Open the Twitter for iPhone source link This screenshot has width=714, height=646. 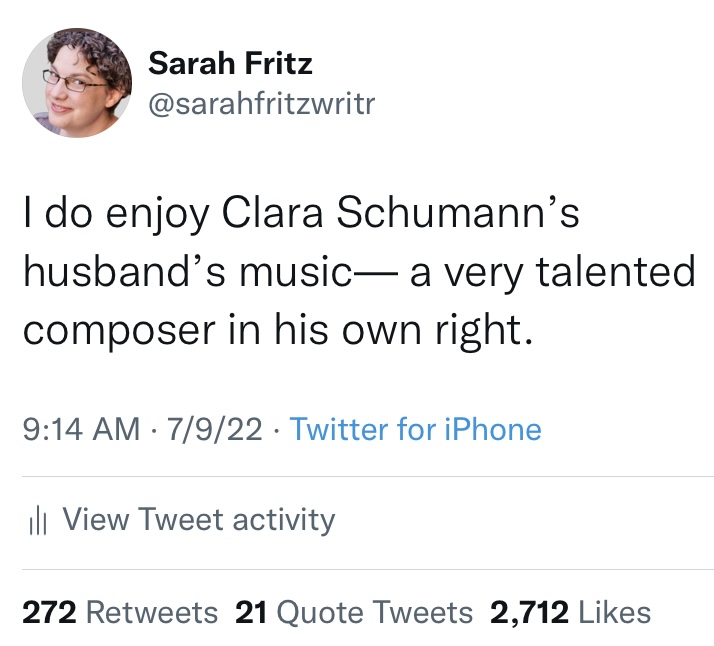point(415,430)
